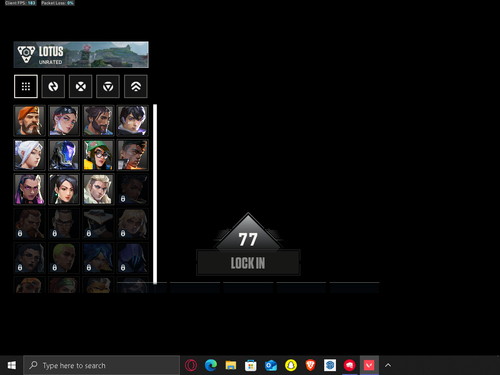Filter agents by the double-chevron role icon
Image resolution: width=500 pixels, height=375 pixels.
tap(136, 86)
